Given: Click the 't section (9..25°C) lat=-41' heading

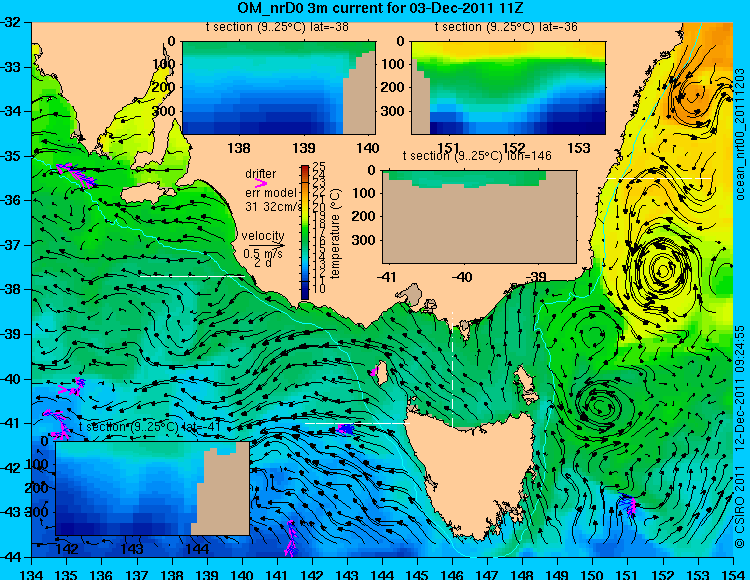Looking at the screenshot, I should pyautogui.click(x=149, y=427).
